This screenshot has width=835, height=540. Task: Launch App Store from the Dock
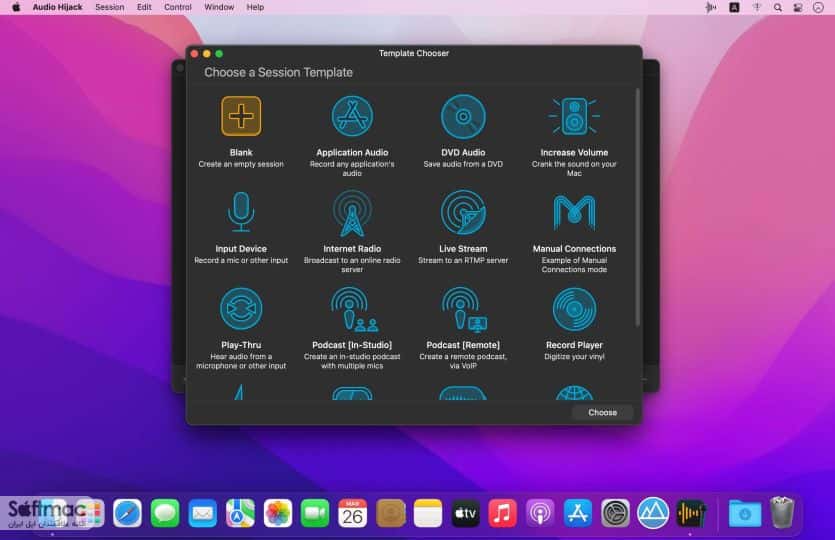(x=578, y=513)
